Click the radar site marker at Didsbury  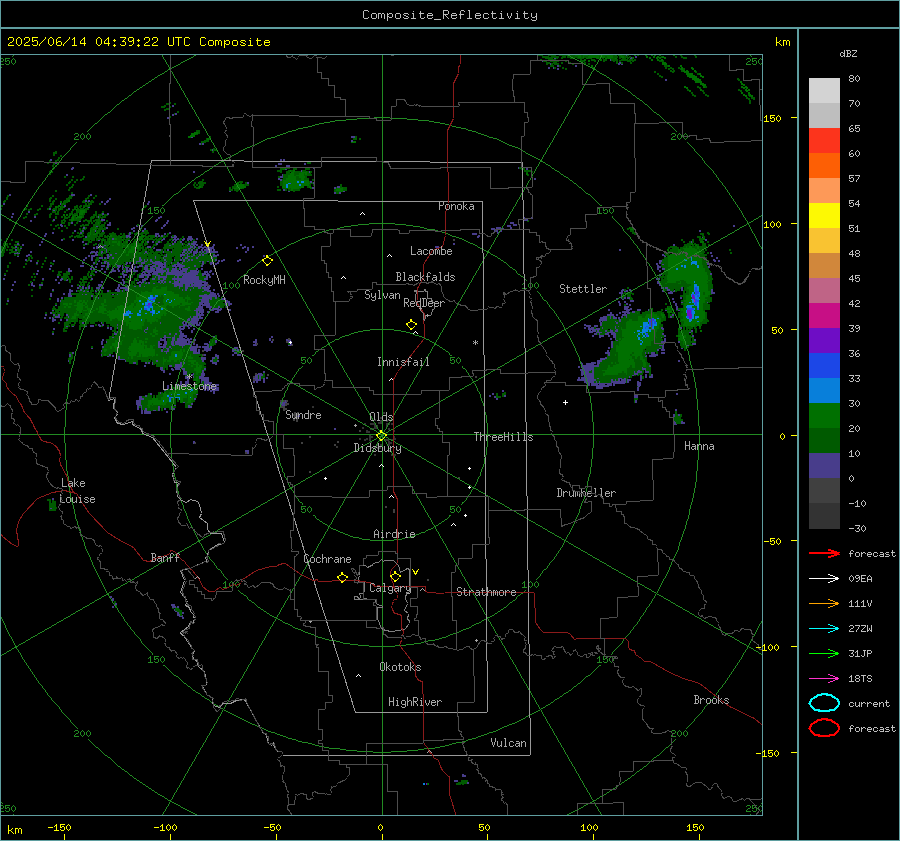(x=382, y=435)
